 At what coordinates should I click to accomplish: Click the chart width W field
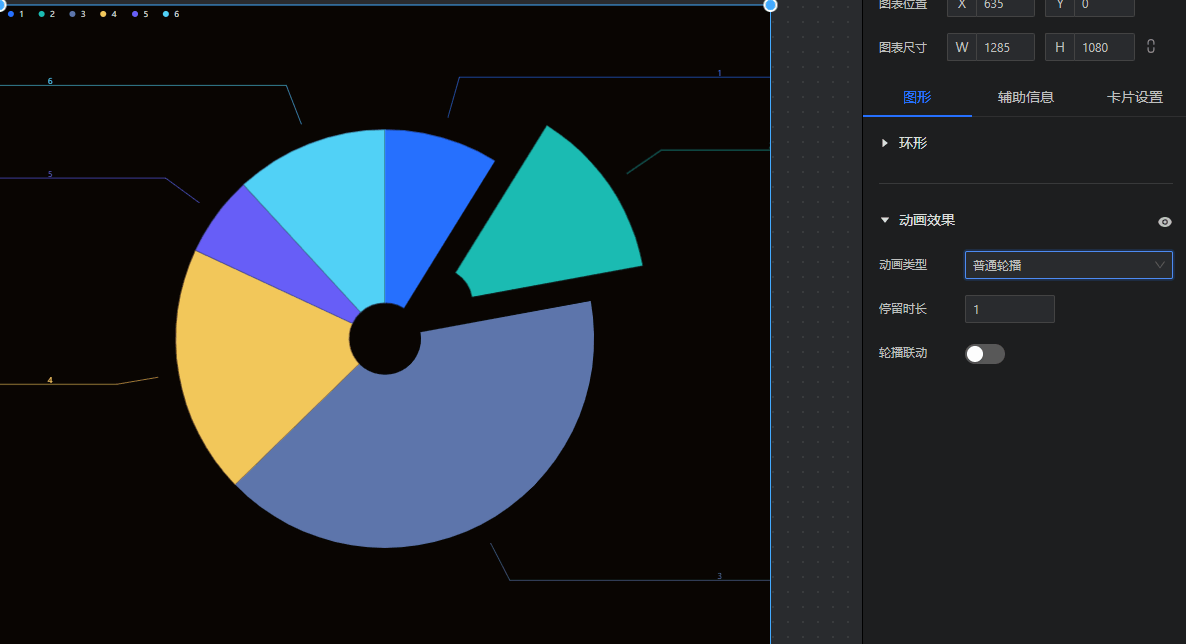(1005, 47)
